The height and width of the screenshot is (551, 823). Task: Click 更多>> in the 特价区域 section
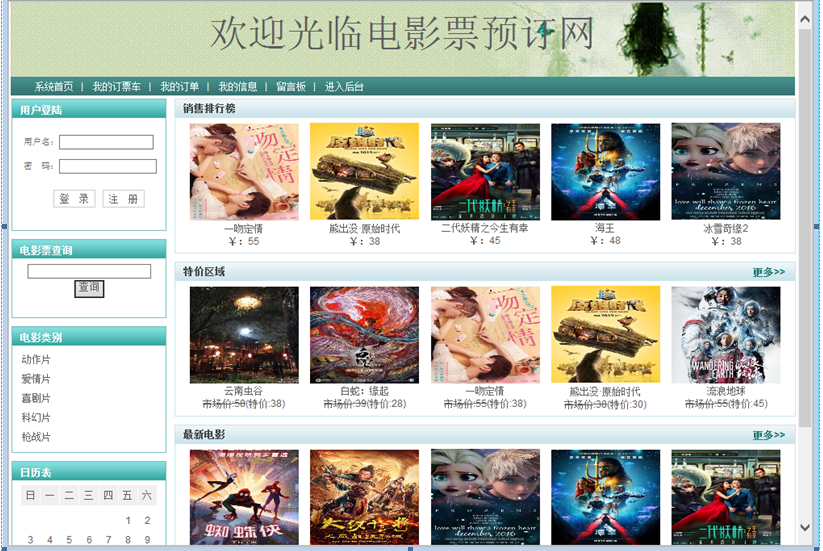[x=768, y=272]
